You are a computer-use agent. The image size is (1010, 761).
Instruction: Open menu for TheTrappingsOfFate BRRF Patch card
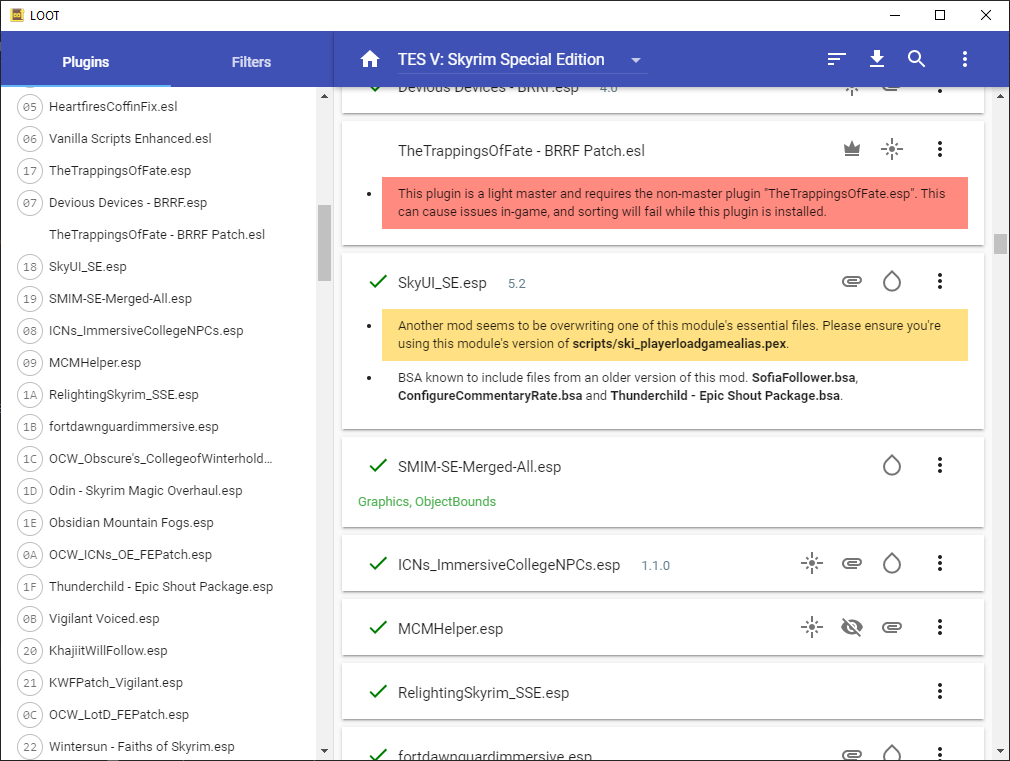(x=940, y=149)
